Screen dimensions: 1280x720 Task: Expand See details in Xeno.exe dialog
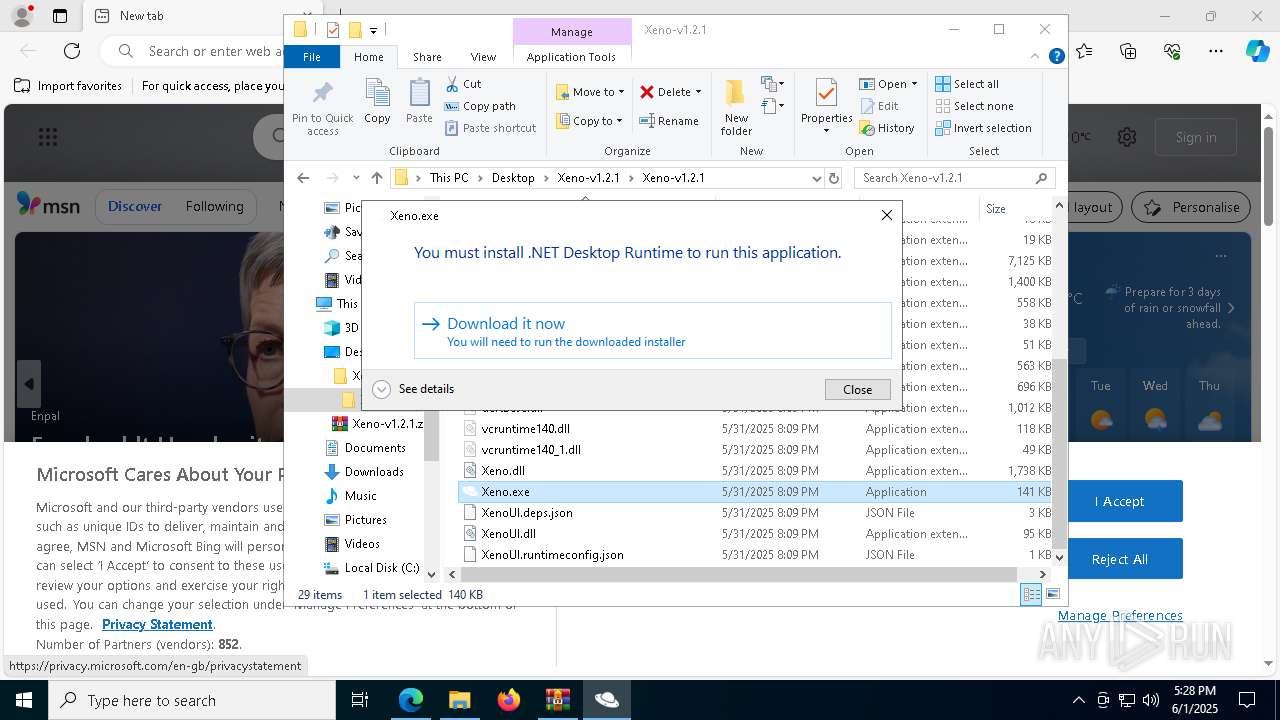[414, 389]
